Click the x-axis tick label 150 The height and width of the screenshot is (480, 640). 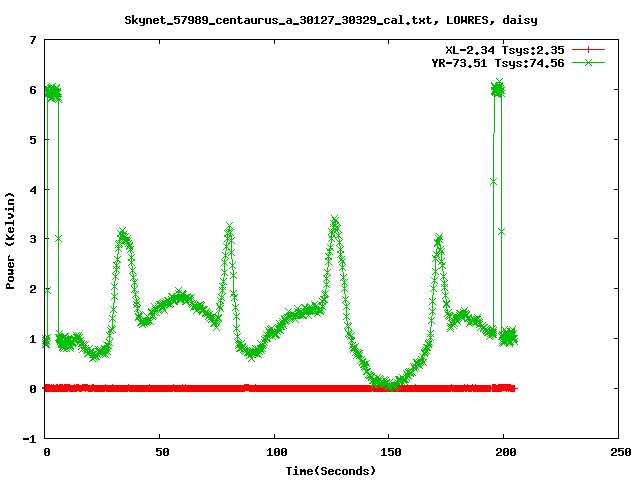391,452
